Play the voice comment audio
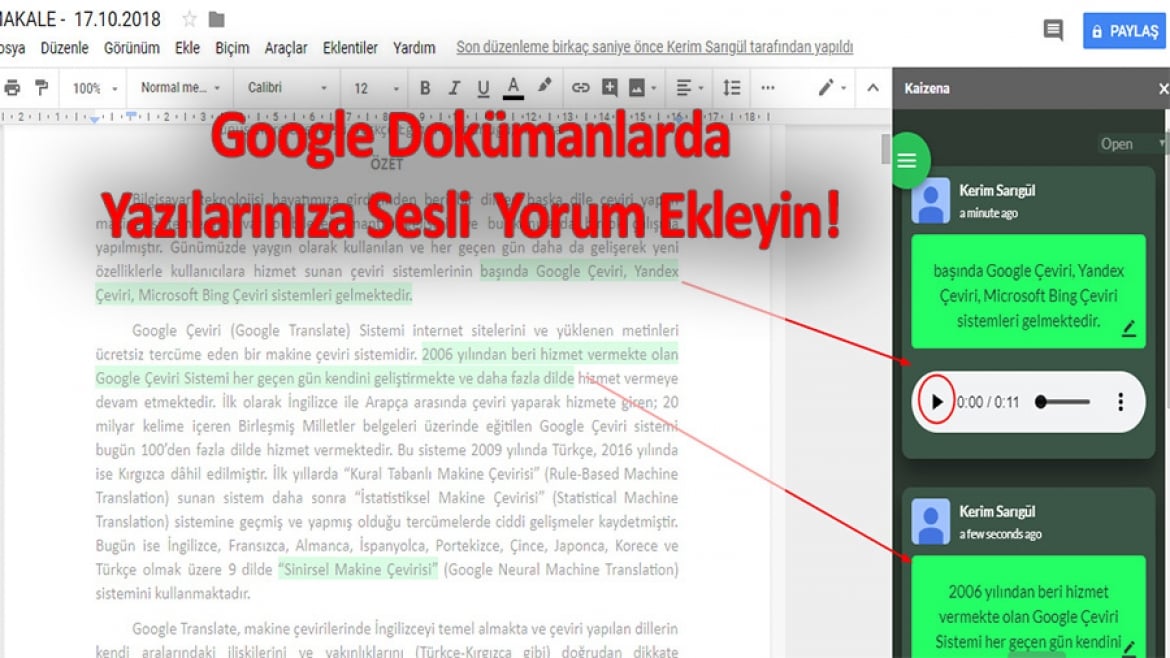The image size is (1170, 658). [936, 402]
